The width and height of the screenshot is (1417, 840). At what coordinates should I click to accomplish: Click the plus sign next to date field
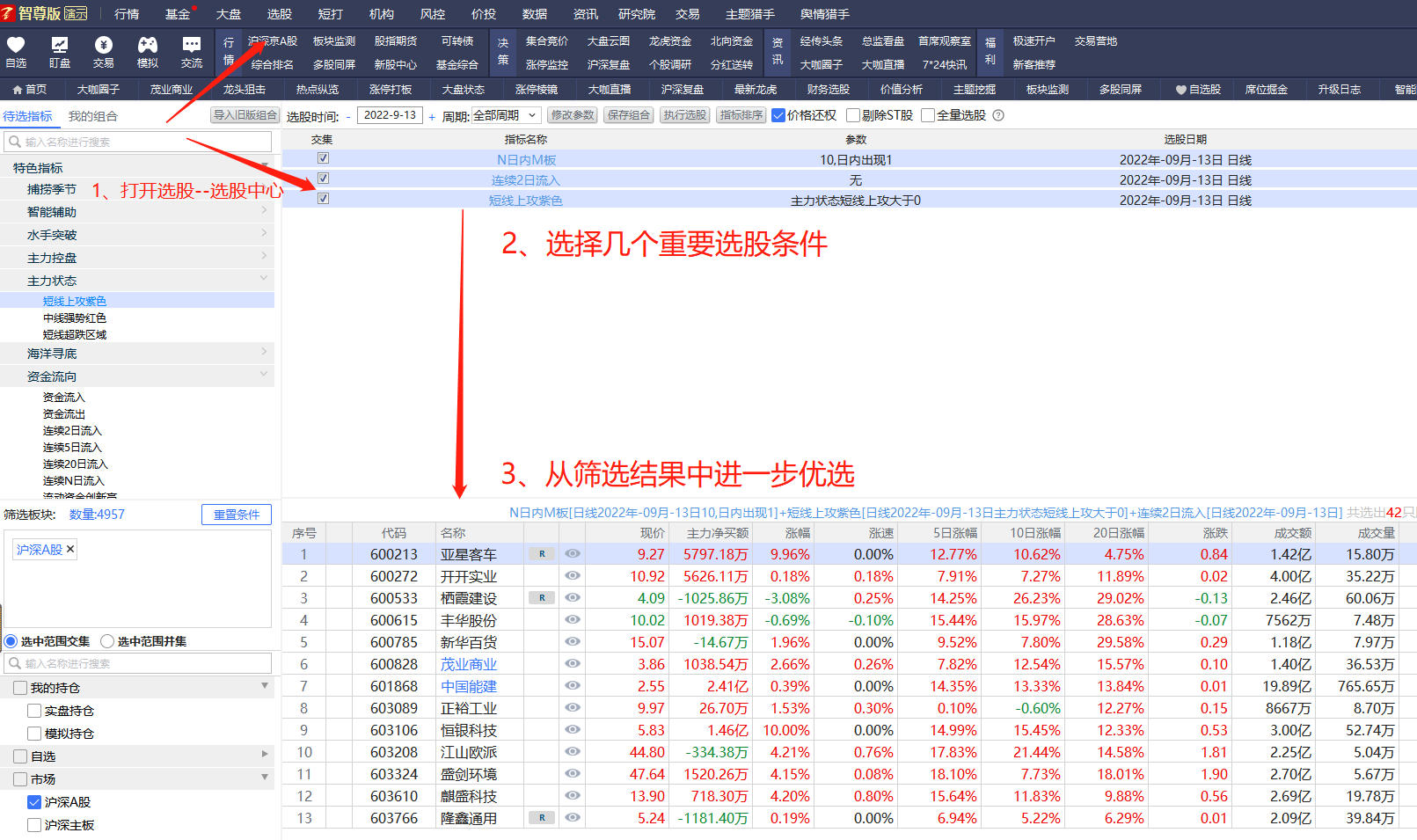click(432, 116)
